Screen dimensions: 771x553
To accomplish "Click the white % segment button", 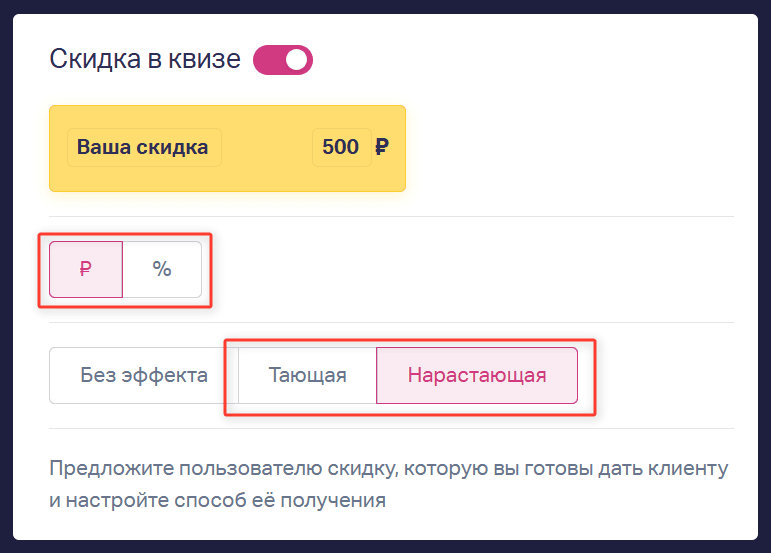I will tap(162, 269).
